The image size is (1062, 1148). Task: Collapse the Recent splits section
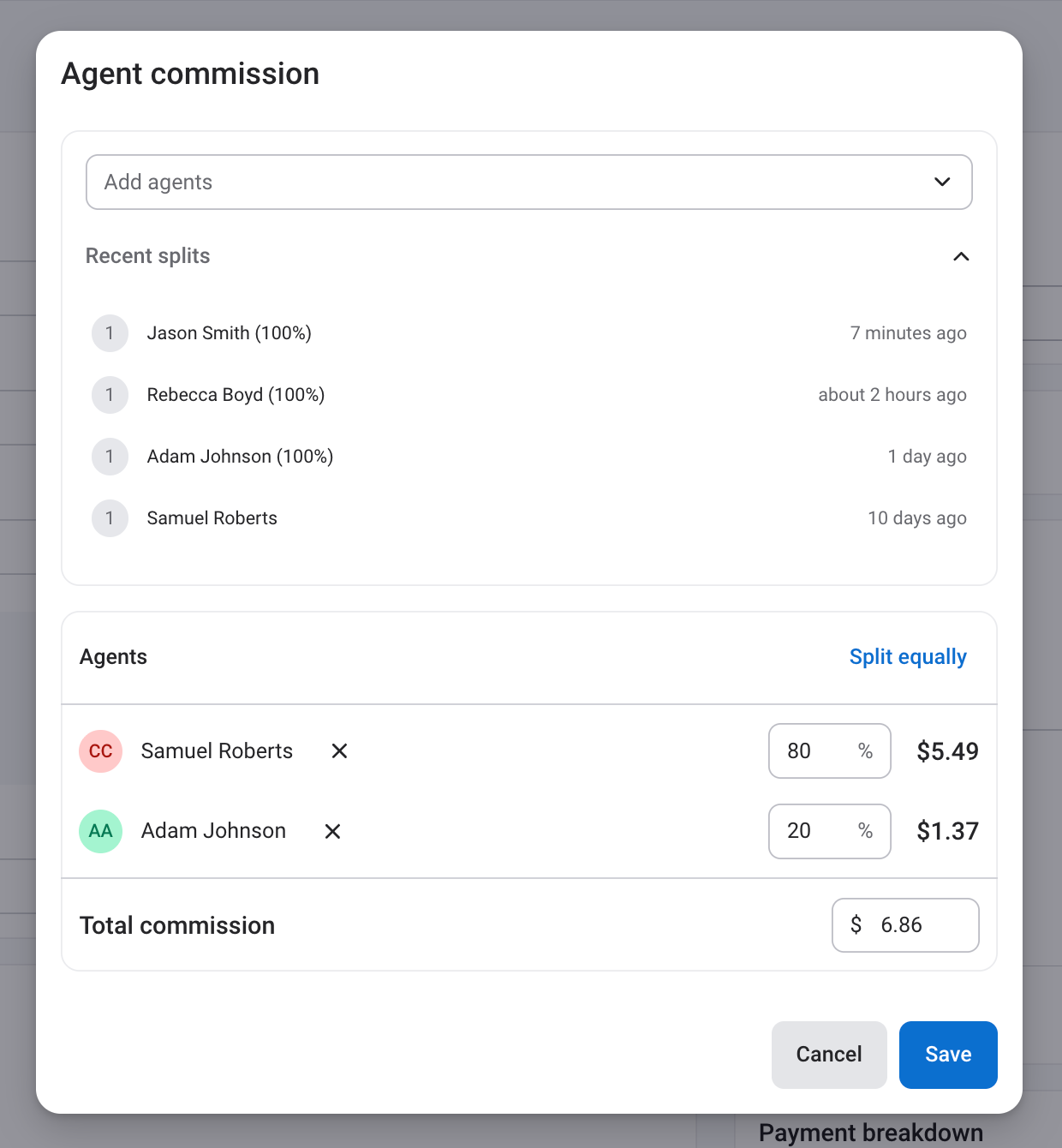(x=961, y=257)
